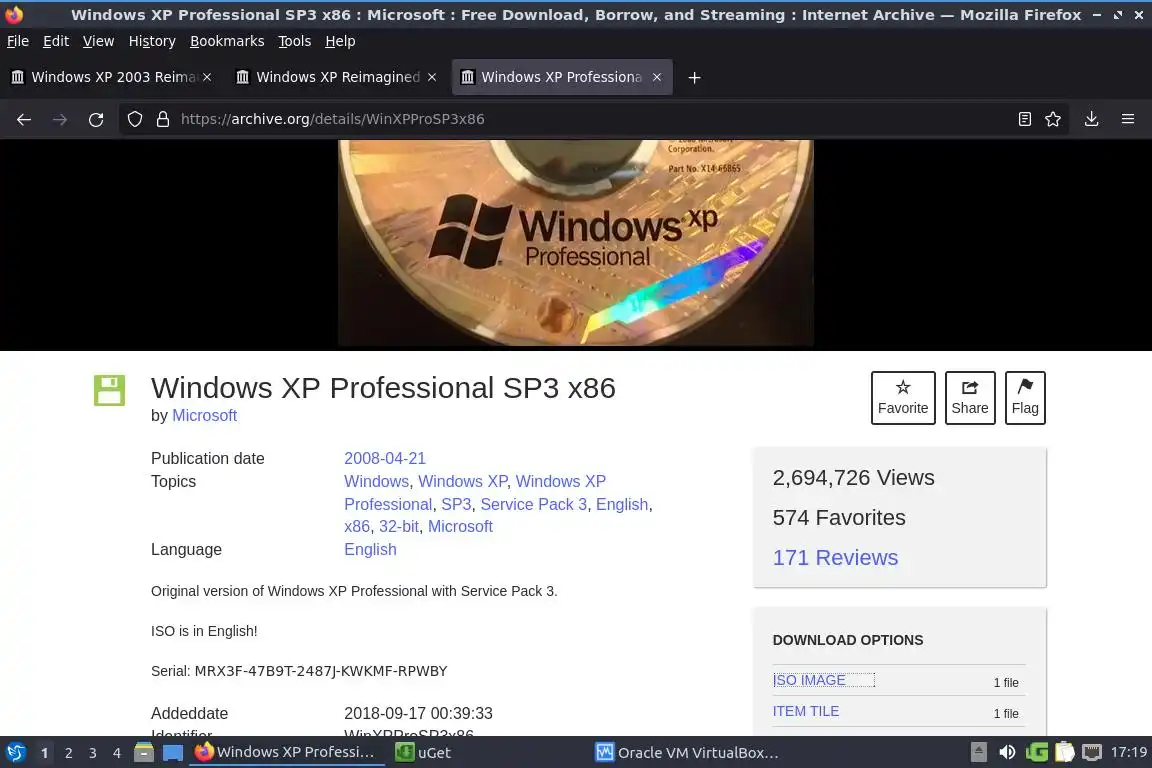This screenshot has width=1152, height=768.
Task: Open the Edit menu
Action: (56, 41)
